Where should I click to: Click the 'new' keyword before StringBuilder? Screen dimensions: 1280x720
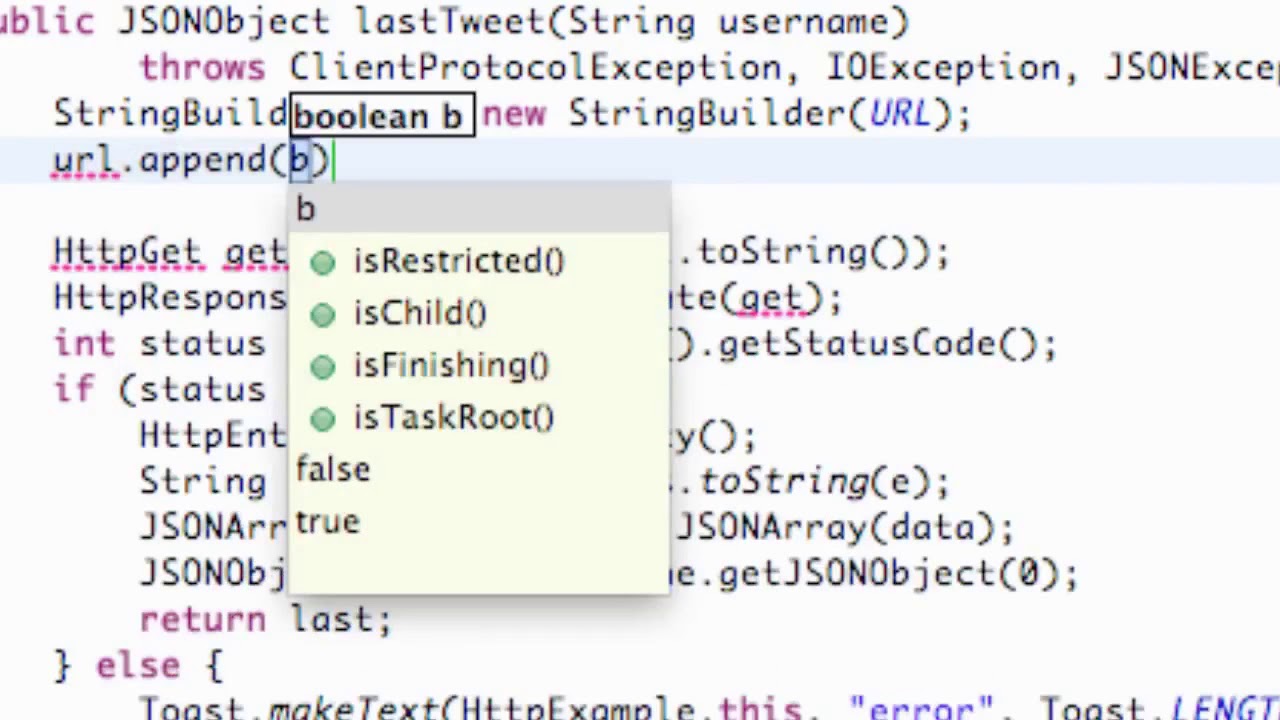click(514, 114)
